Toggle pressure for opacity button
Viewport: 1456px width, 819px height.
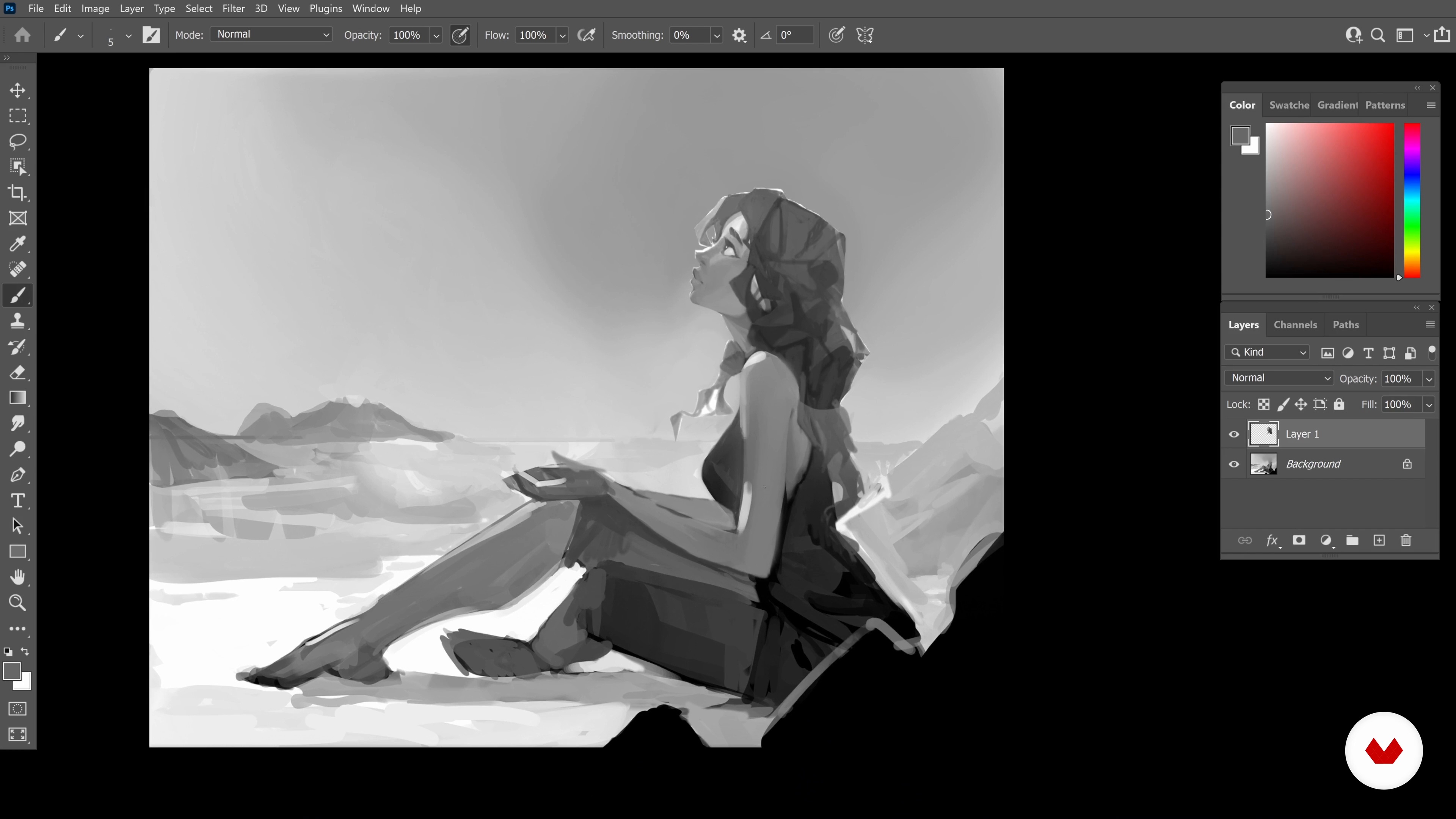pyautogui.click(x=460, y=35)
